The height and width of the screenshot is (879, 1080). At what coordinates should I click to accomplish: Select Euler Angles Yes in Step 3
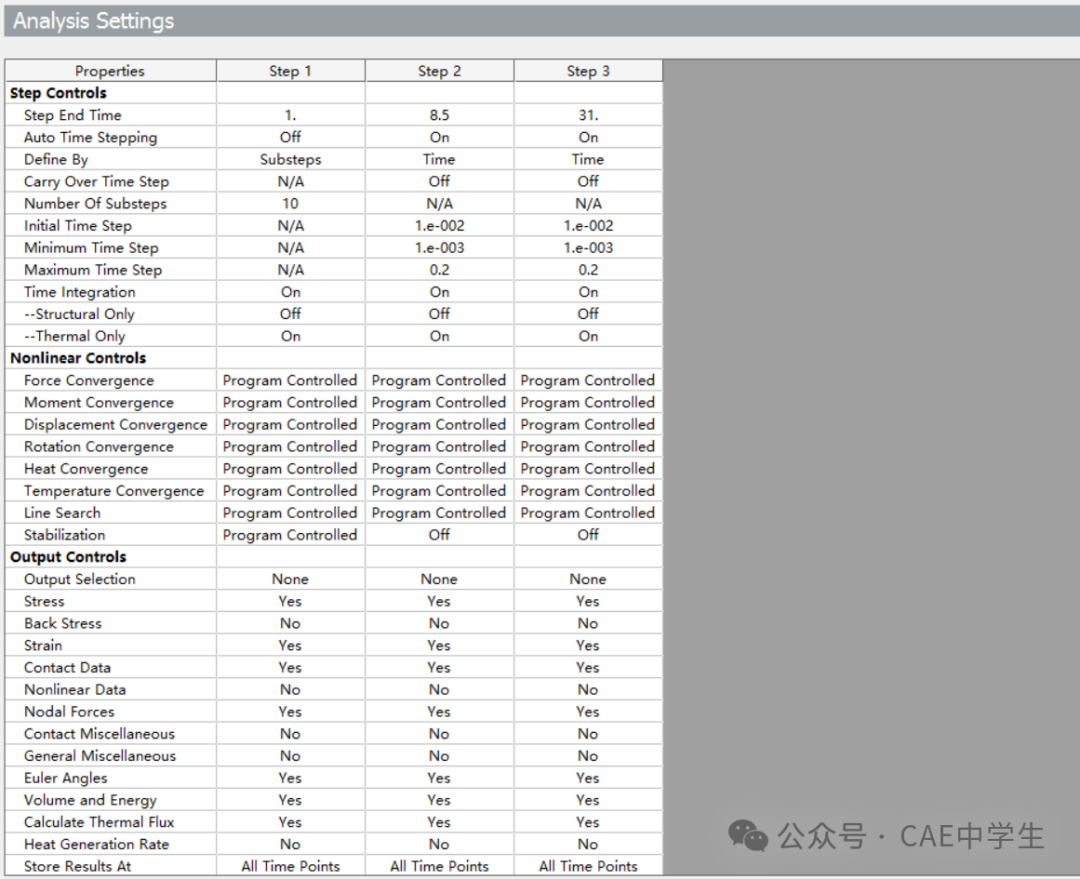click(x=588, y=778)
